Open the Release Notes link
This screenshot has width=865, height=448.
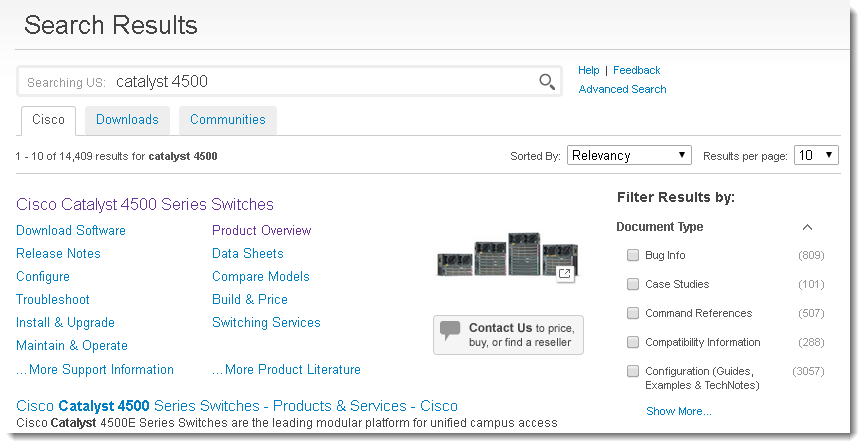[58, 253]
